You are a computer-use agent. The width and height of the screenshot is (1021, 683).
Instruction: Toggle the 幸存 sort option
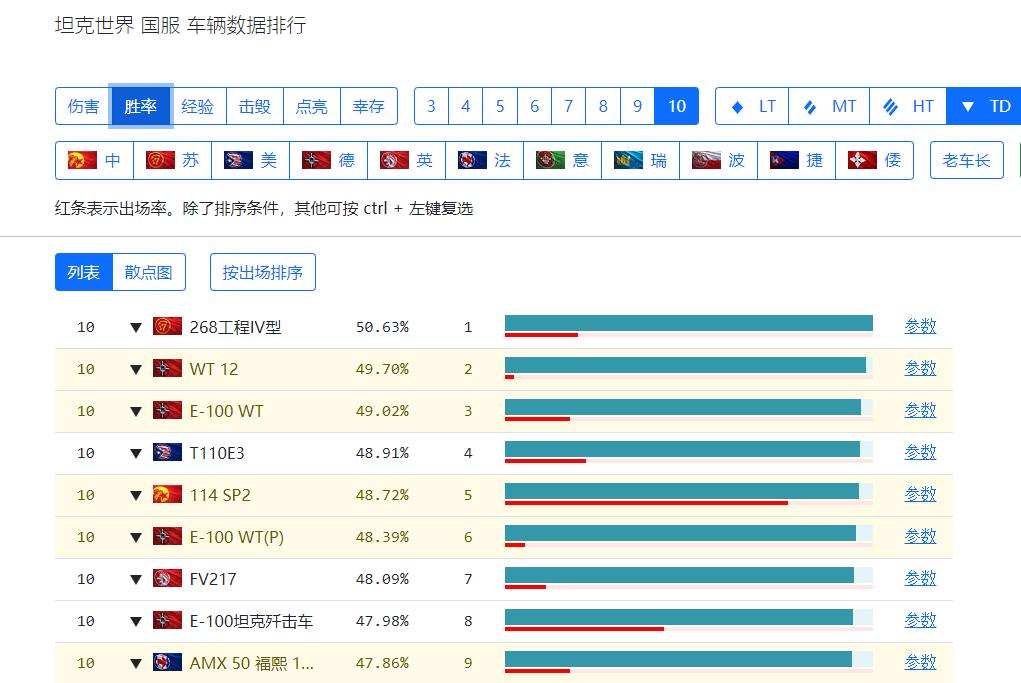(x=368, y=105)
